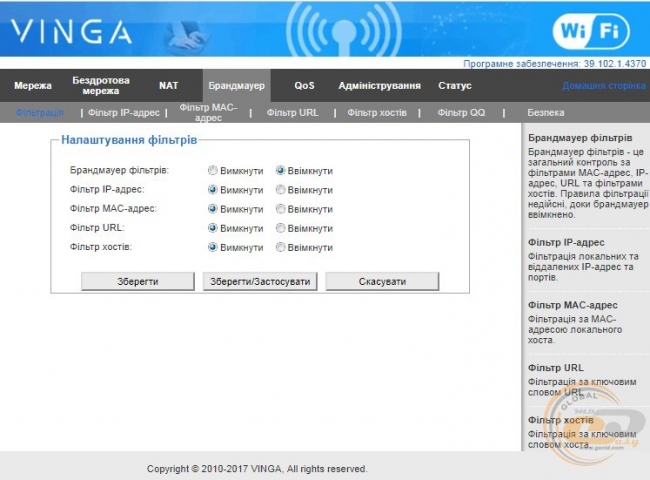Viewport: 650px width, 480px height.
Task: Click firmware version text 39.102.1.4370
Action: (615, 64)
